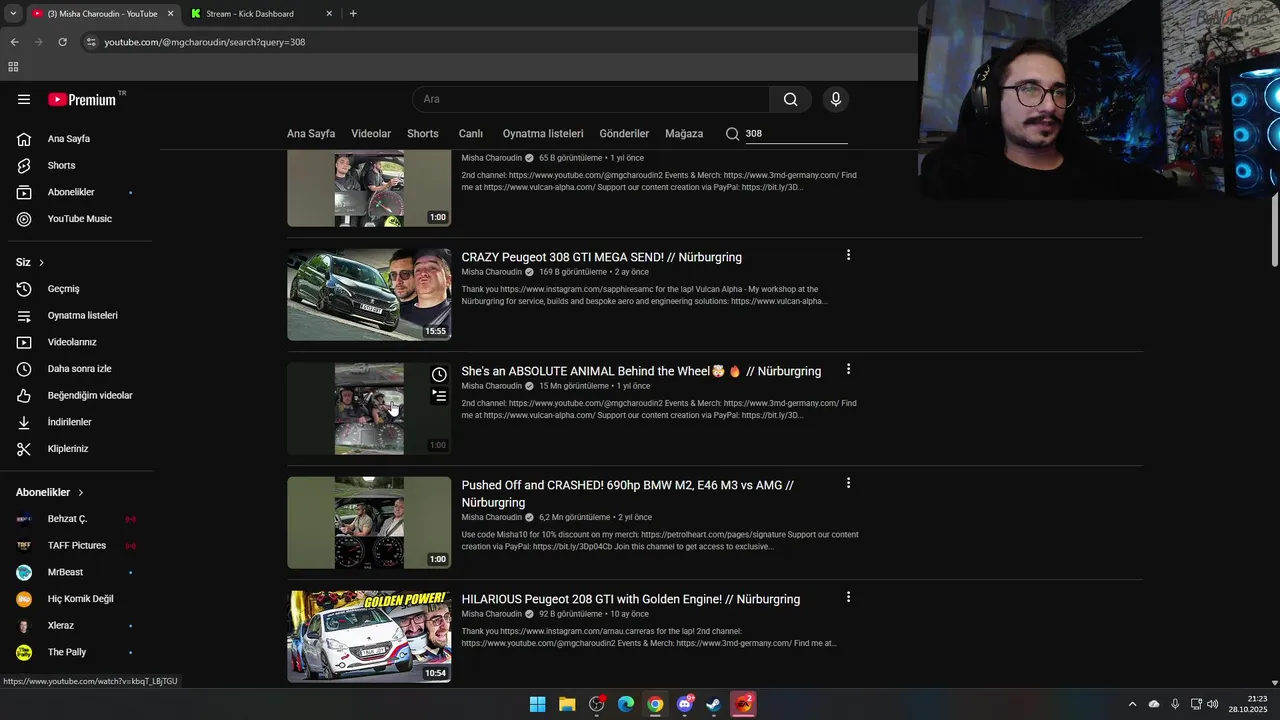Switch to Canlı channel tab
Image resolution: width=1280 pixels, height=720 pixels.
(x=471, y=133)
